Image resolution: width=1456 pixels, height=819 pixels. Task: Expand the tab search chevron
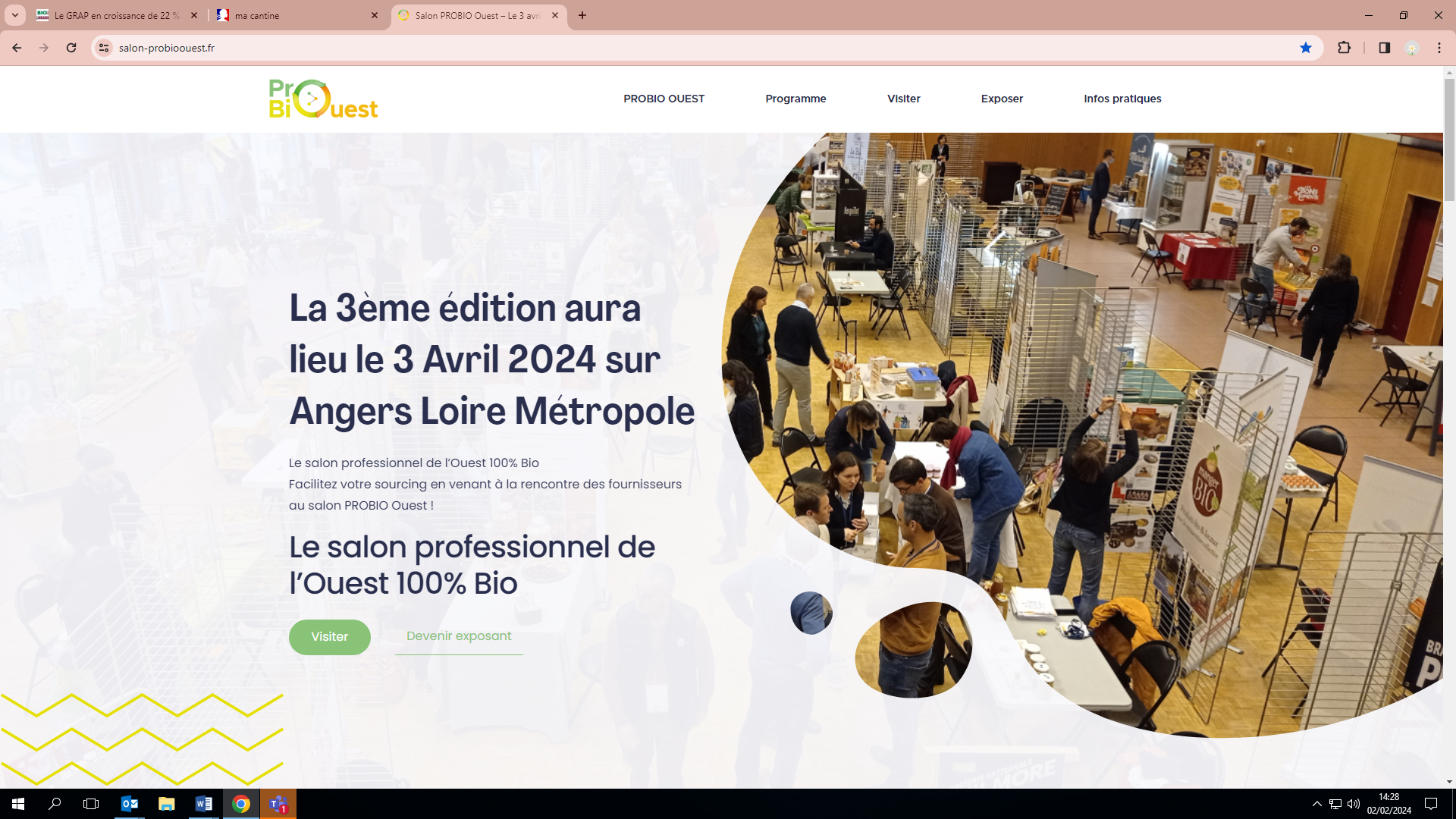click(14, 15)
